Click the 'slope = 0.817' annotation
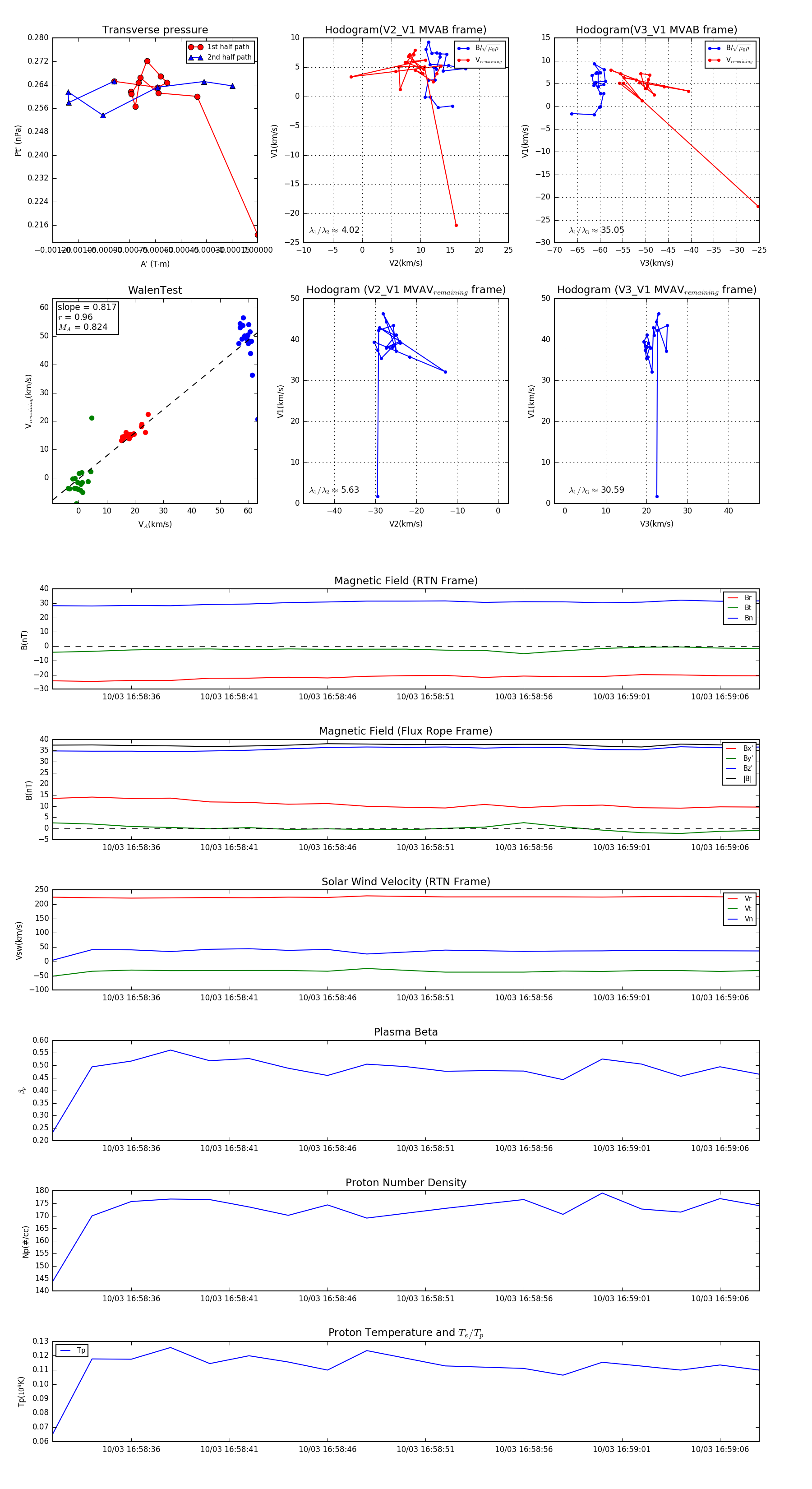Viewport: 812px width, 1489px height. click(x=87, y=307)
